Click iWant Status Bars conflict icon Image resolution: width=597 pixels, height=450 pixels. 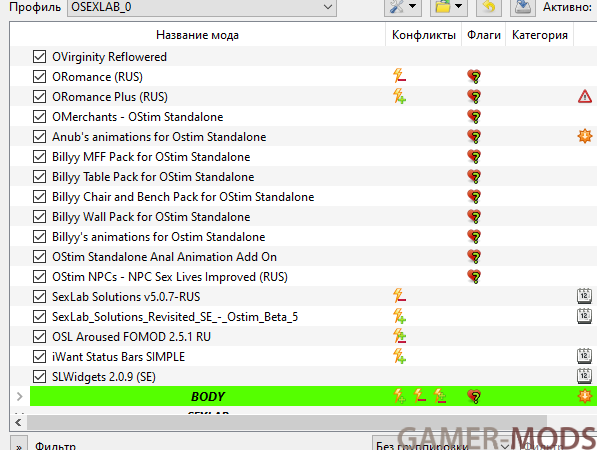coord(399,356)
